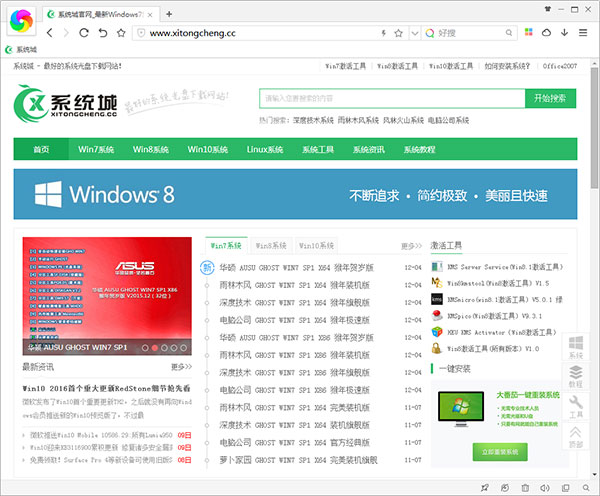This screenshot has height=496, width=600.
Task: Select Linux系统 in the navigation bar
Action: [x=265, y=149]
